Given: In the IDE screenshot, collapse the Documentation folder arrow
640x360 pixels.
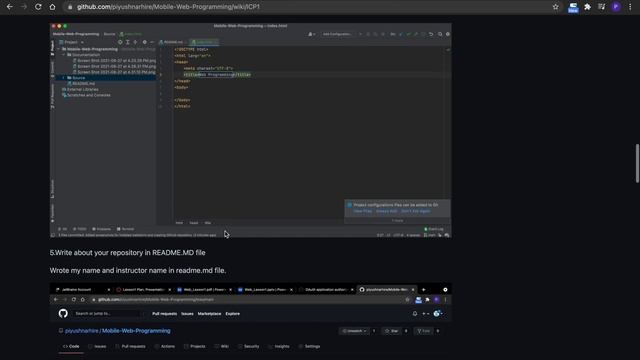Looking at the screenshot, I should click(x=64, y=55).
